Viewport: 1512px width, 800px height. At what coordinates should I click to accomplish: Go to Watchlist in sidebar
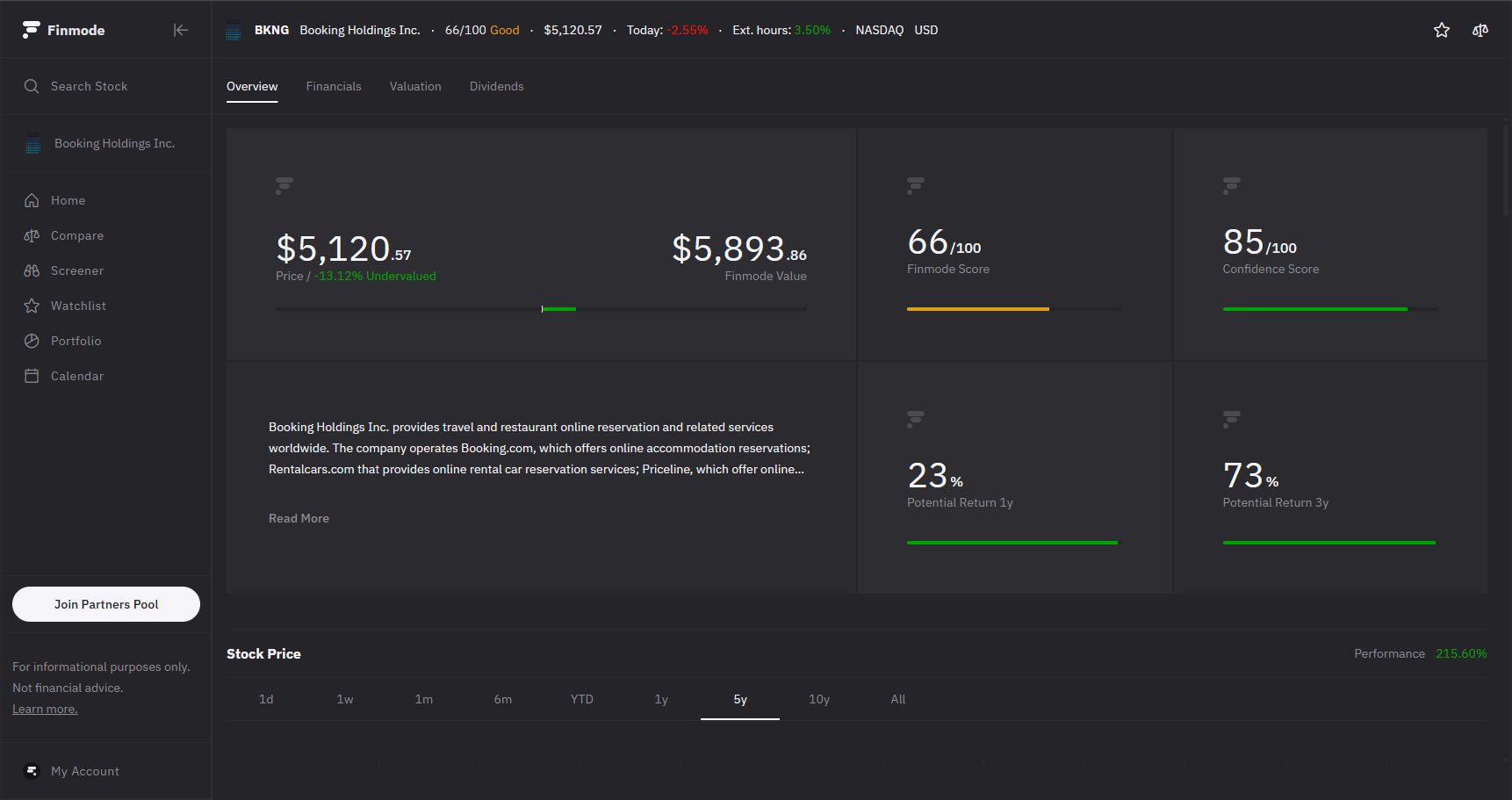click(x=77, y=306)
